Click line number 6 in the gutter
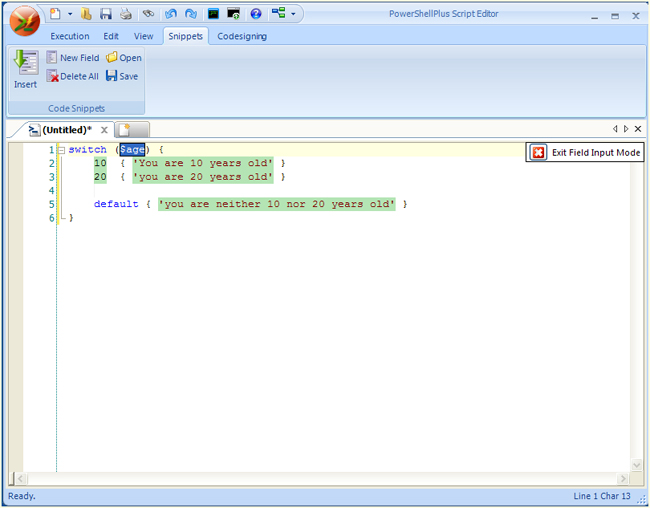 pyautogui.click(x=51, y=218)
